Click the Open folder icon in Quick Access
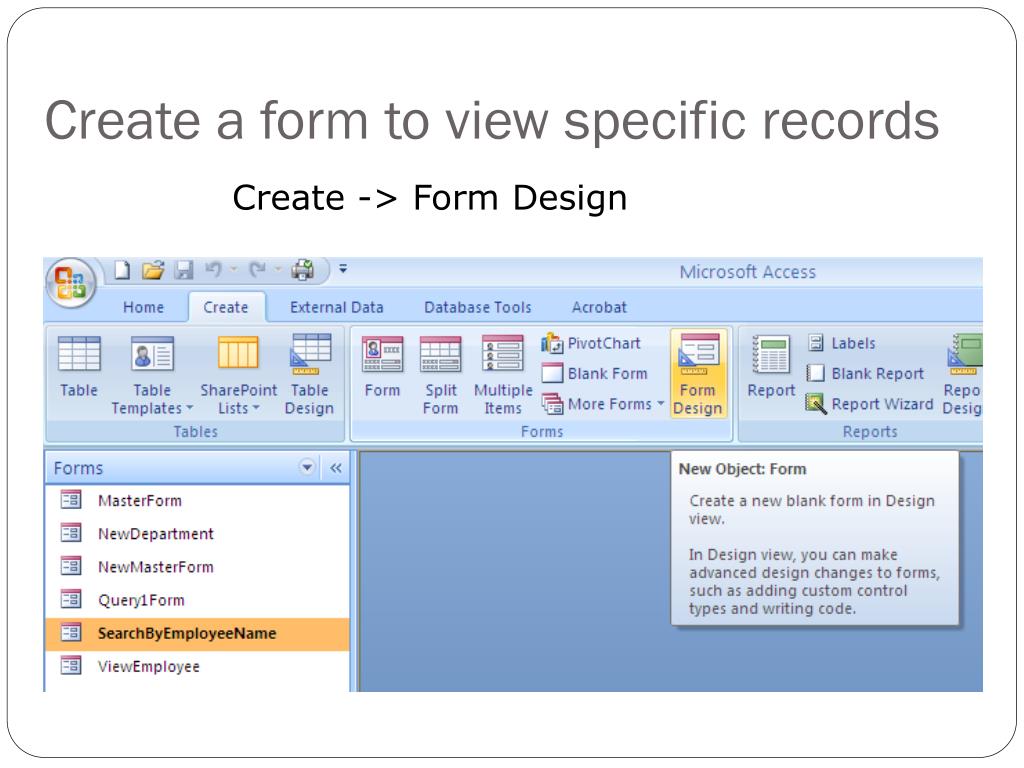This screenshot has width=1024, height=768. 153,270
